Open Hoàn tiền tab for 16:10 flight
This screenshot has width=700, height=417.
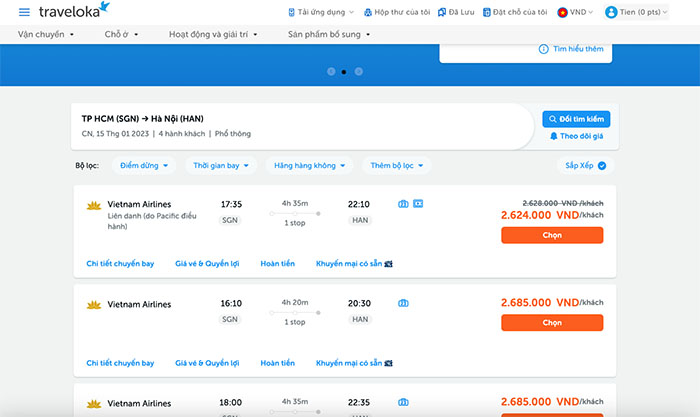(278, 363)
